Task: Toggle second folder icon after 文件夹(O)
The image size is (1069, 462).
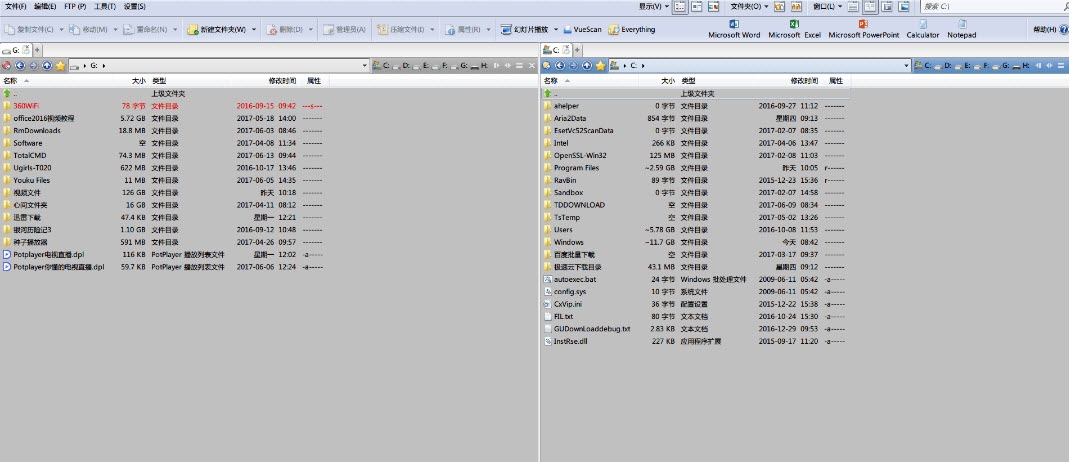Action: tap(795, 7)
